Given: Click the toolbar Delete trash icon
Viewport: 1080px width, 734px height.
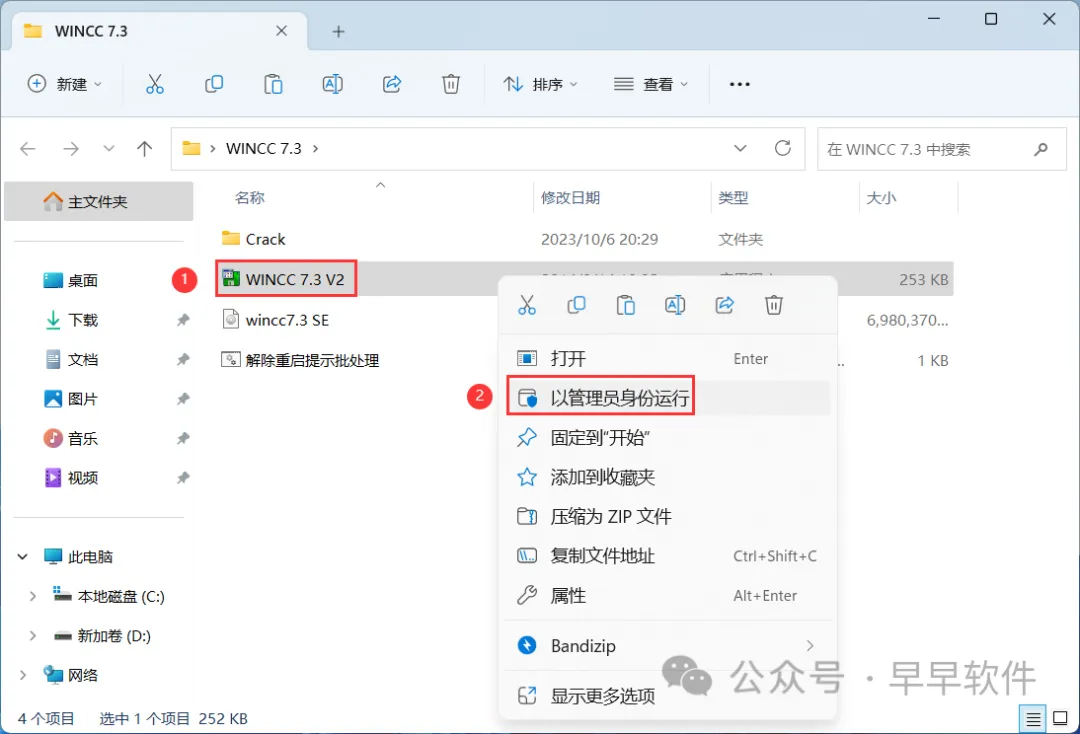Looking at the screenshot, I should click(x=450, y=84).
